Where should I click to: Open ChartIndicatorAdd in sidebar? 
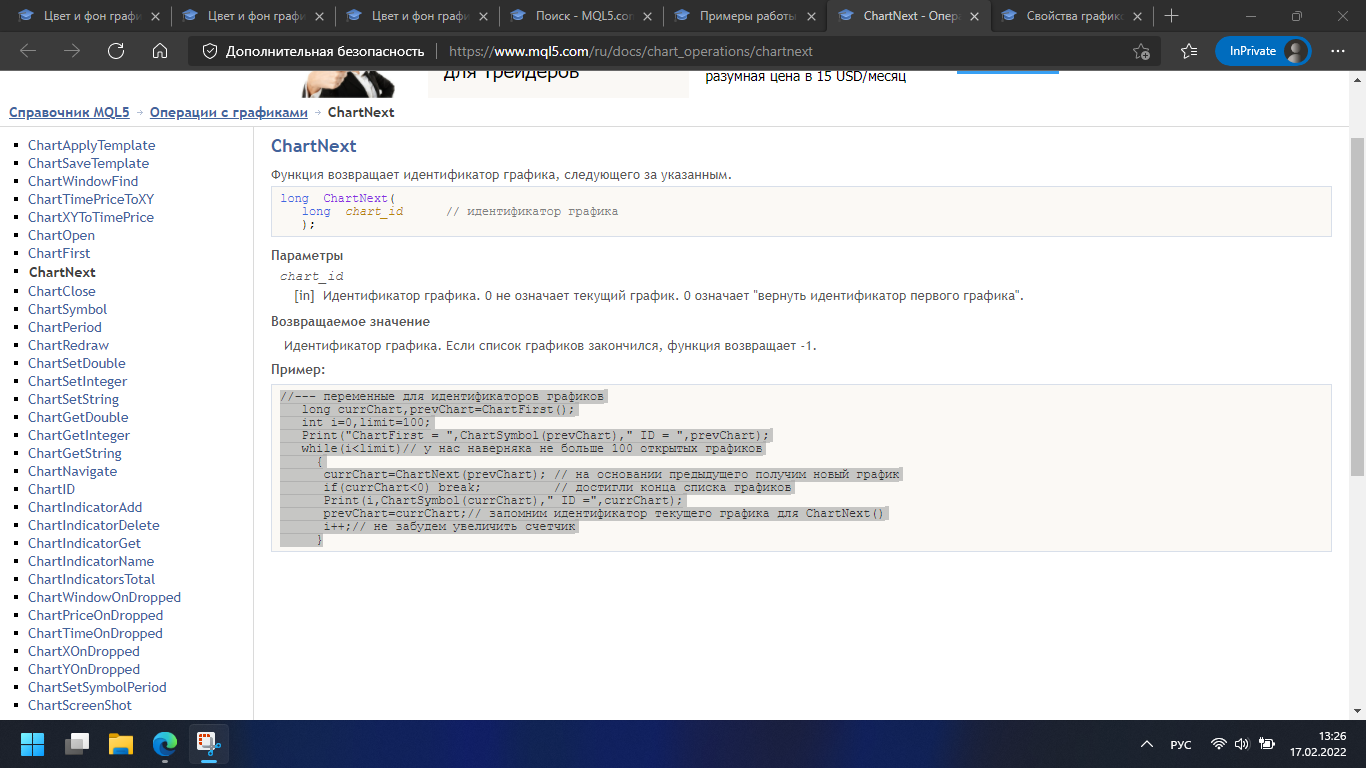tap(85, 507)
